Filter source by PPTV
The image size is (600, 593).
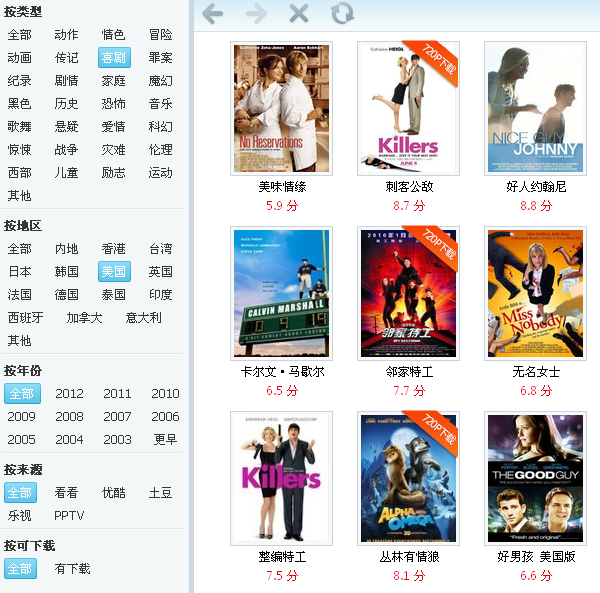(x=69, y=515)
